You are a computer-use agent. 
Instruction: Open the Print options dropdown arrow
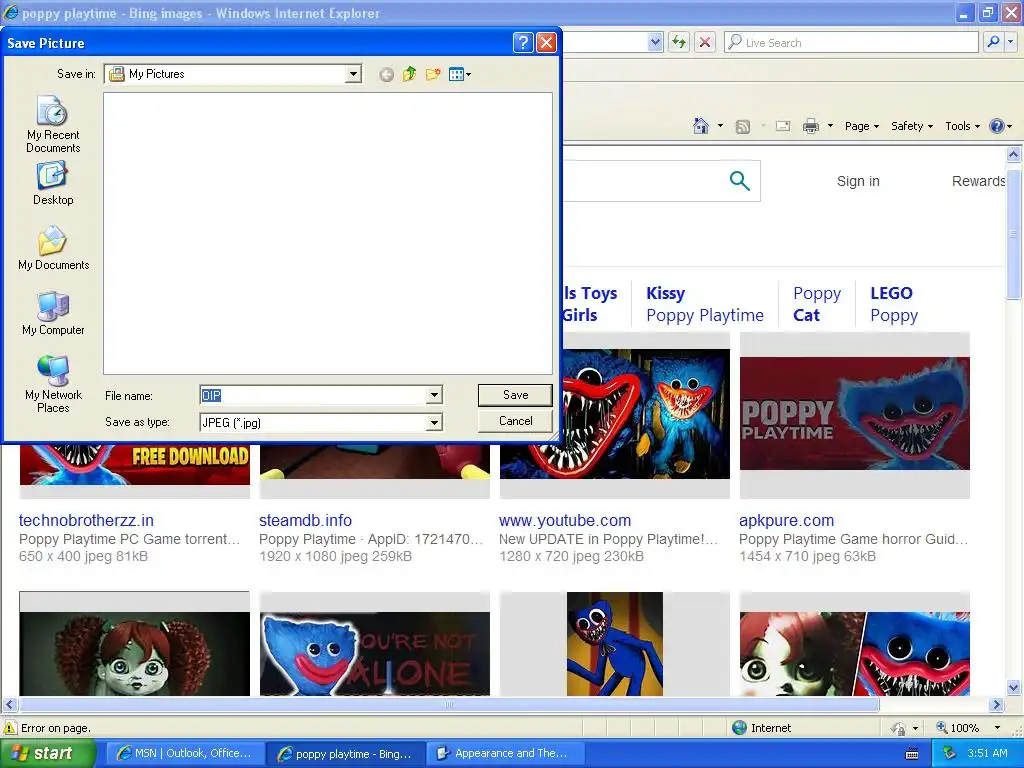[x=830, y=126]
